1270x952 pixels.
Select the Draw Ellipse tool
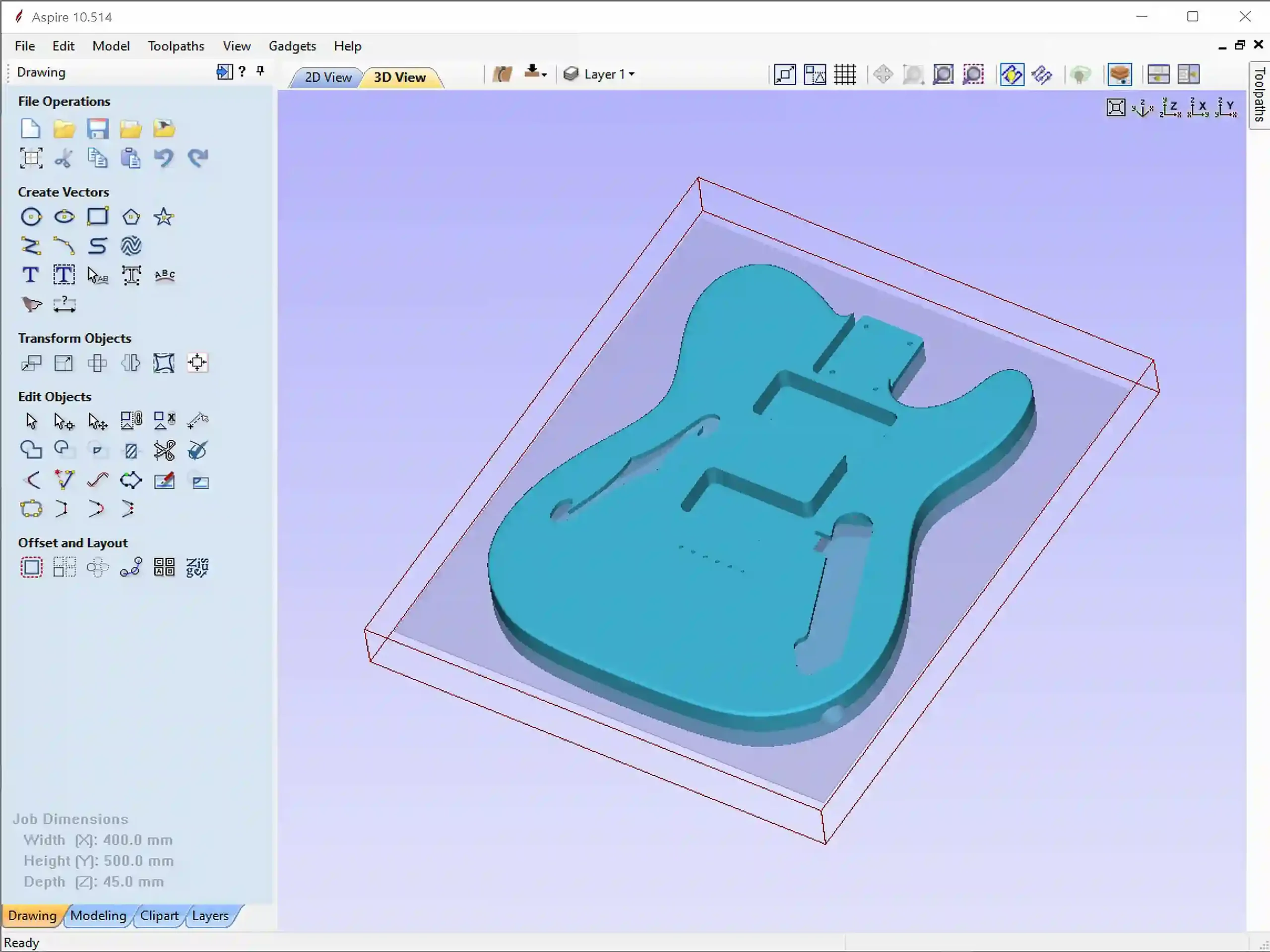tap(64, 217)
